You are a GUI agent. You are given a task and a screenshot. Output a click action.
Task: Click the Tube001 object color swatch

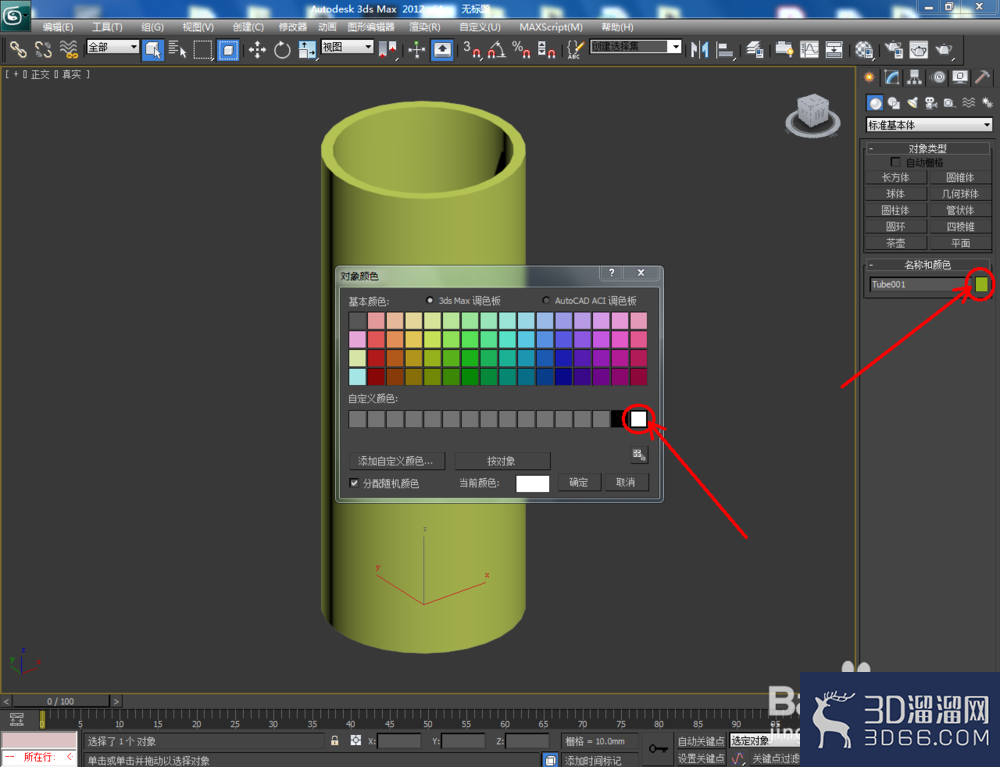click(x=982, y=284)
